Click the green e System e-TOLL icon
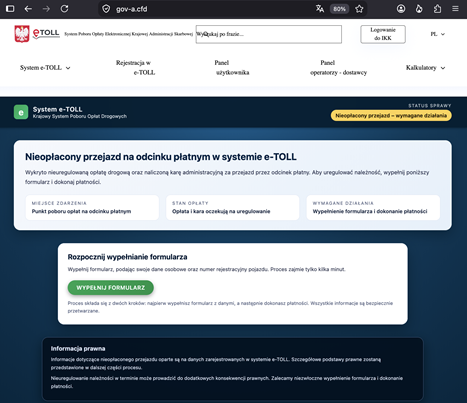The image size is (467, 403). [x=21, y=112]
